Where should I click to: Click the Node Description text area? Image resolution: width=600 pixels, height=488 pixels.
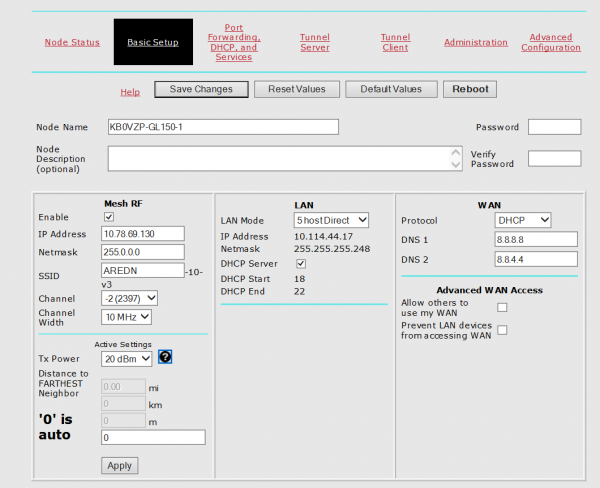[x=285, y=158]
